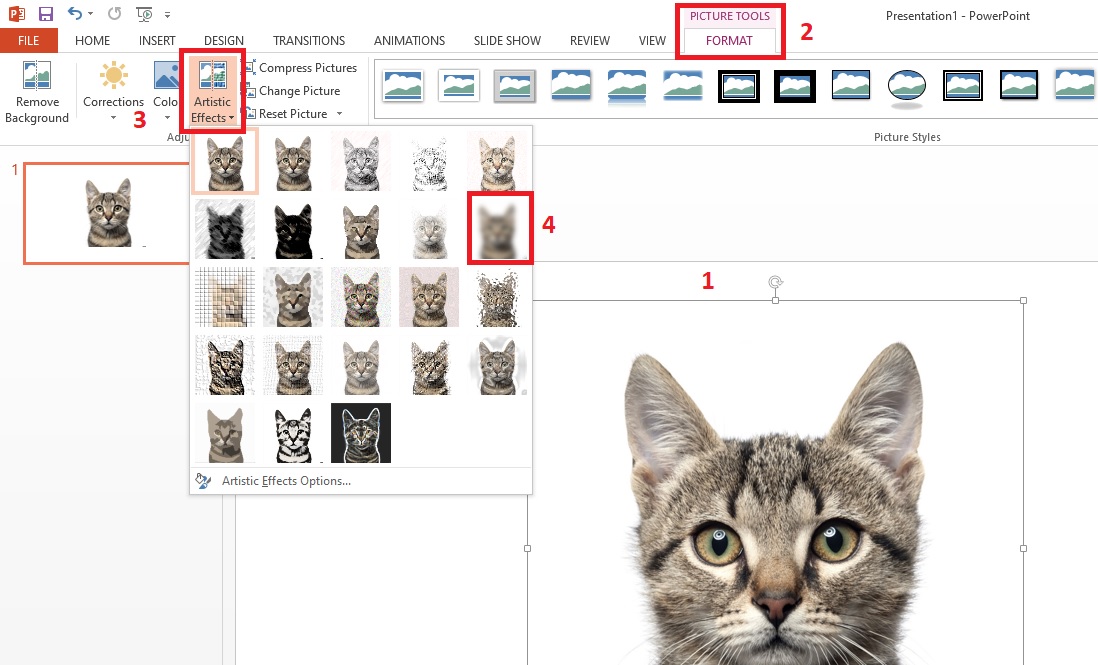
Task: Toggle the None artistic effect
Action: [224, 160]
